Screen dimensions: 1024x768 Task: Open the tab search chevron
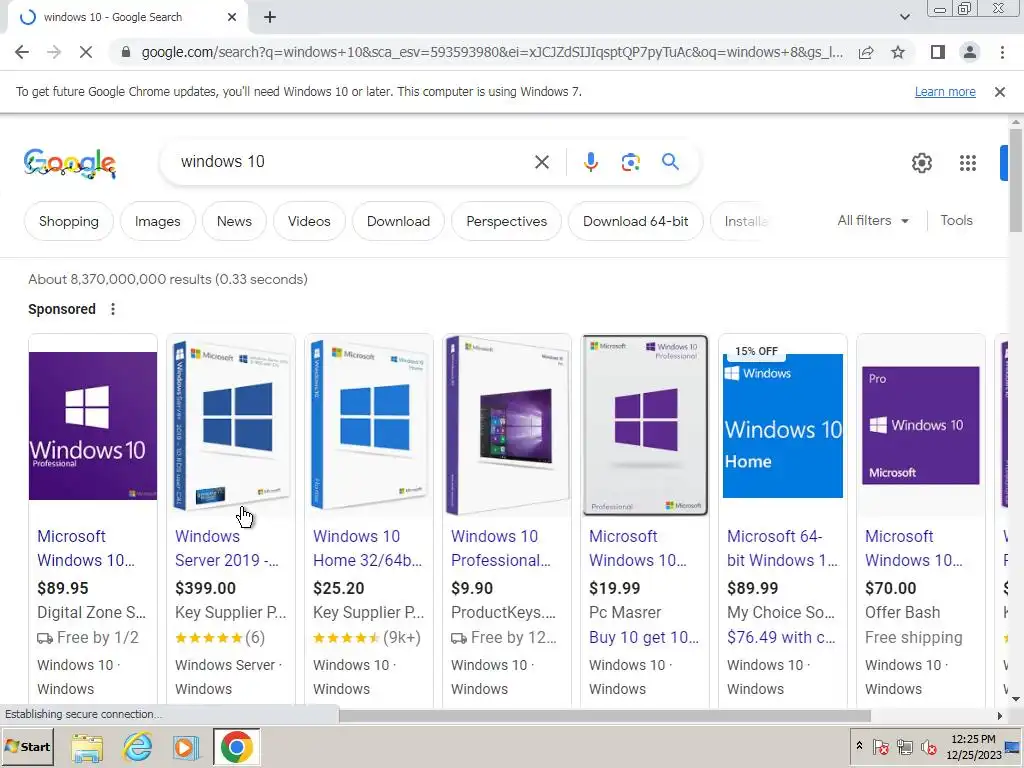pyautogui.click(x=904, y=18)
